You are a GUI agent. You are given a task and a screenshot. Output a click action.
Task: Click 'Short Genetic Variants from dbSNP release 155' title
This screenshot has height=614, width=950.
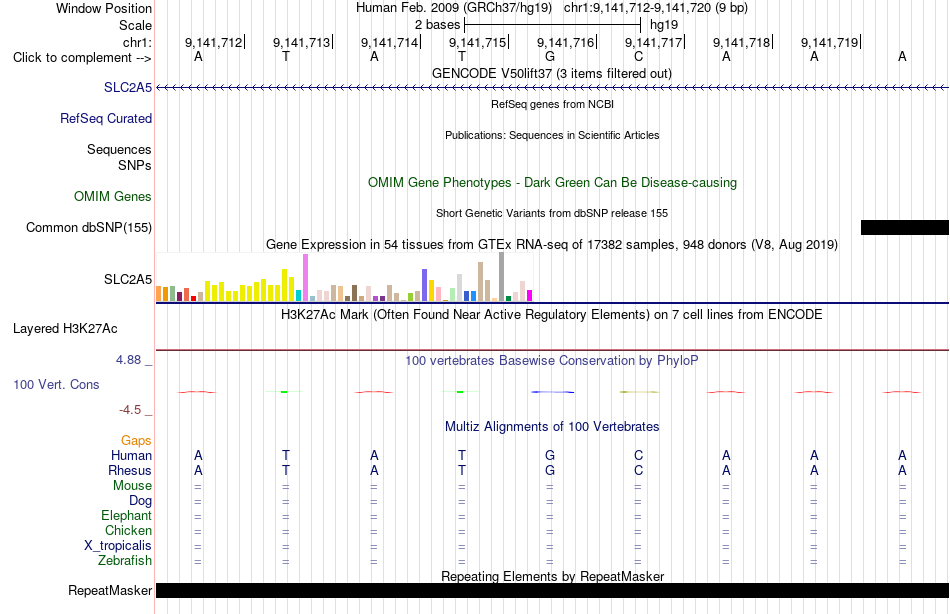tap(552, 213)
